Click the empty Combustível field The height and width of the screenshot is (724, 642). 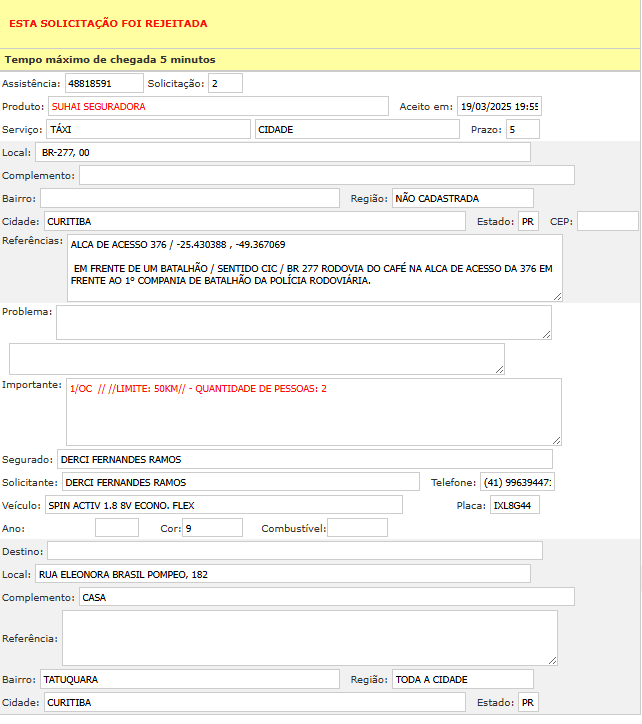[x=357, y=528]
